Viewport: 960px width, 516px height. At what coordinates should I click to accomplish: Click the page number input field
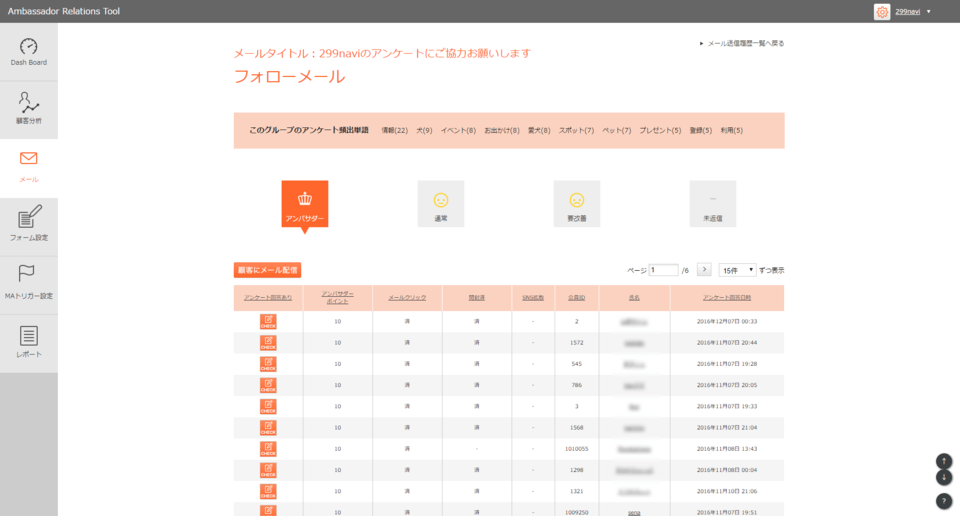(x=663, y=270)
